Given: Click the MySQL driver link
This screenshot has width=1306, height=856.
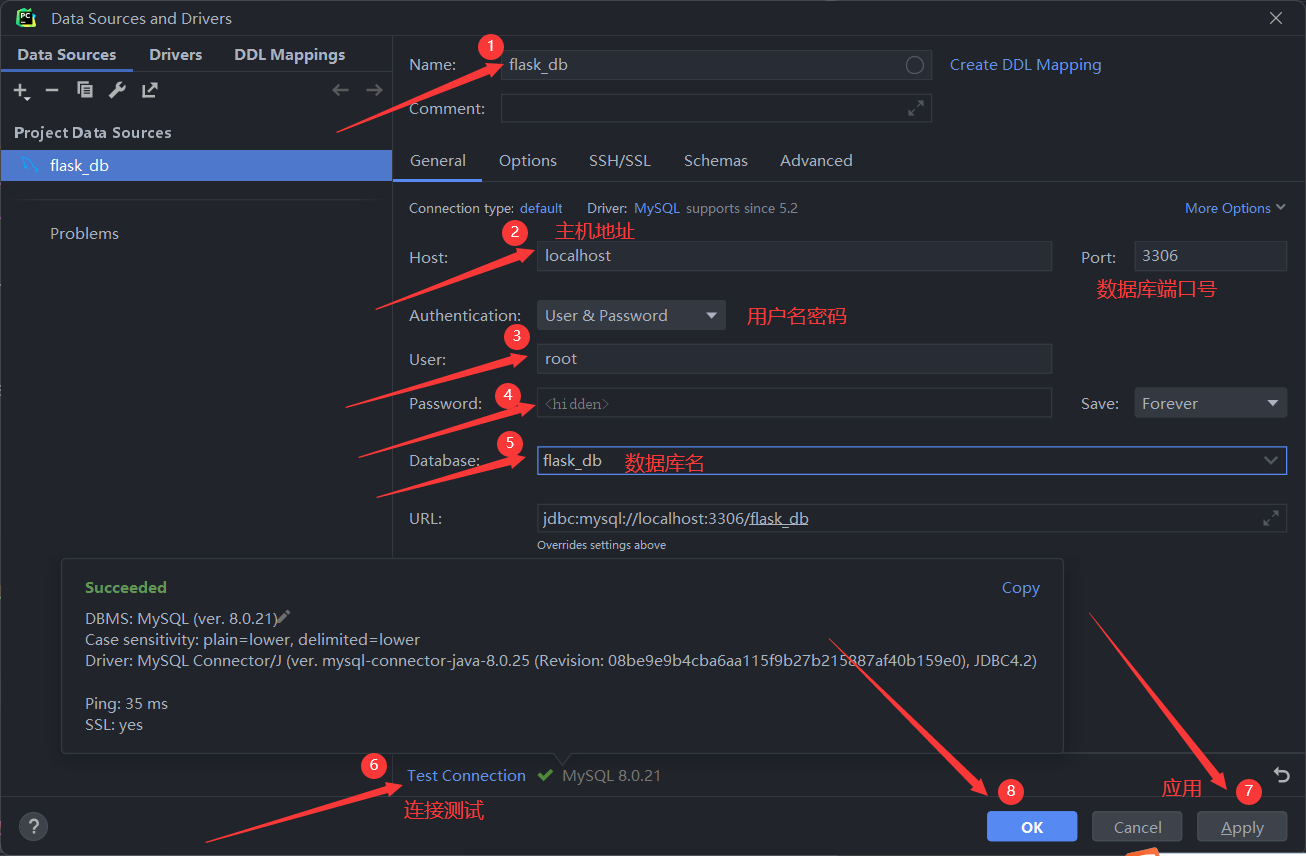Looking at the screenshot, I should point(657,209).
